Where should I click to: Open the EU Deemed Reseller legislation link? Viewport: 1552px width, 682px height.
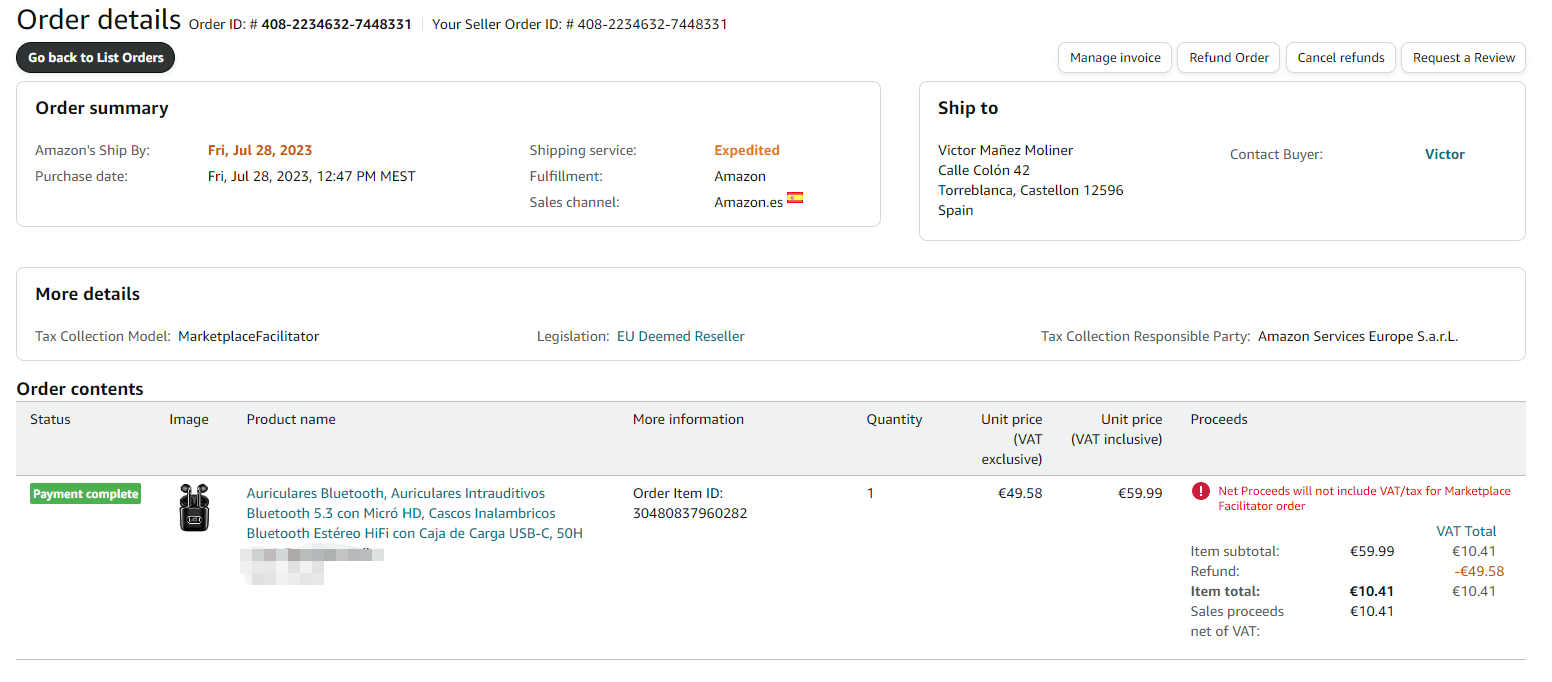tap(680, 336)
